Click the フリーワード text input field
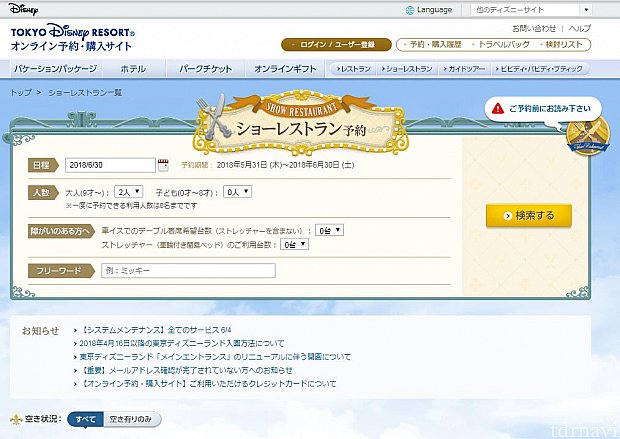Viewport: 620px width, 439px height. (x=188, y=271)
